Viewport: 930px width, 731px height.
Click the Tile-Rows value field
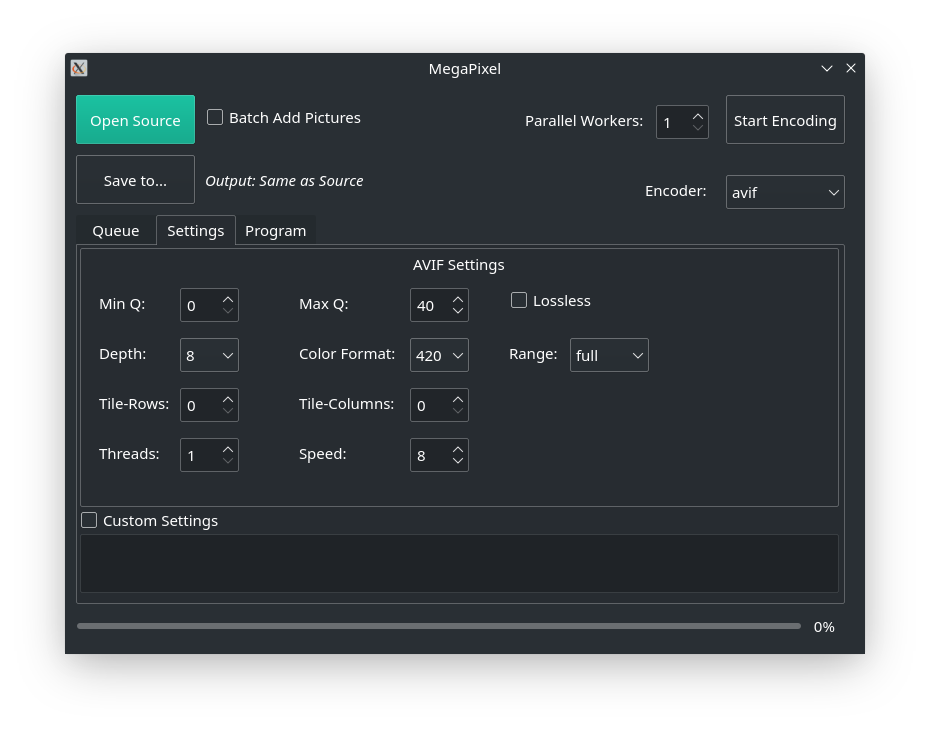click(200, 405)
